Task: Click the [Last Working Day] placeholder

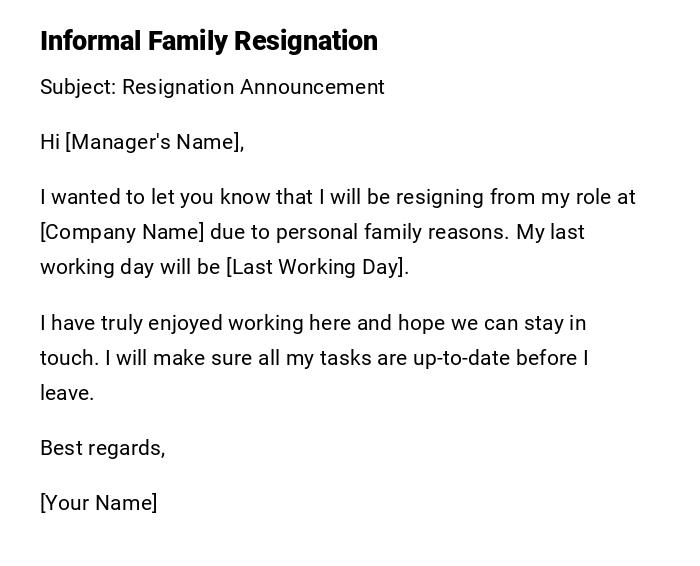Action: tap(317, 267)
